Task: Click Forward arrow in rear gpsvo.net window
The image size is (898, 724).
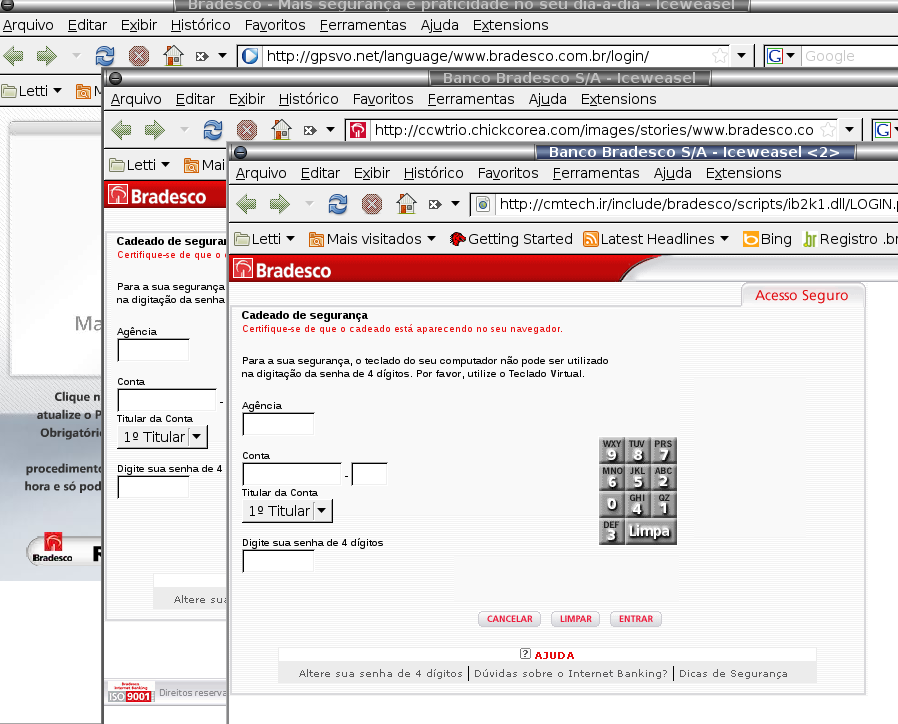Action: (47, 56)
